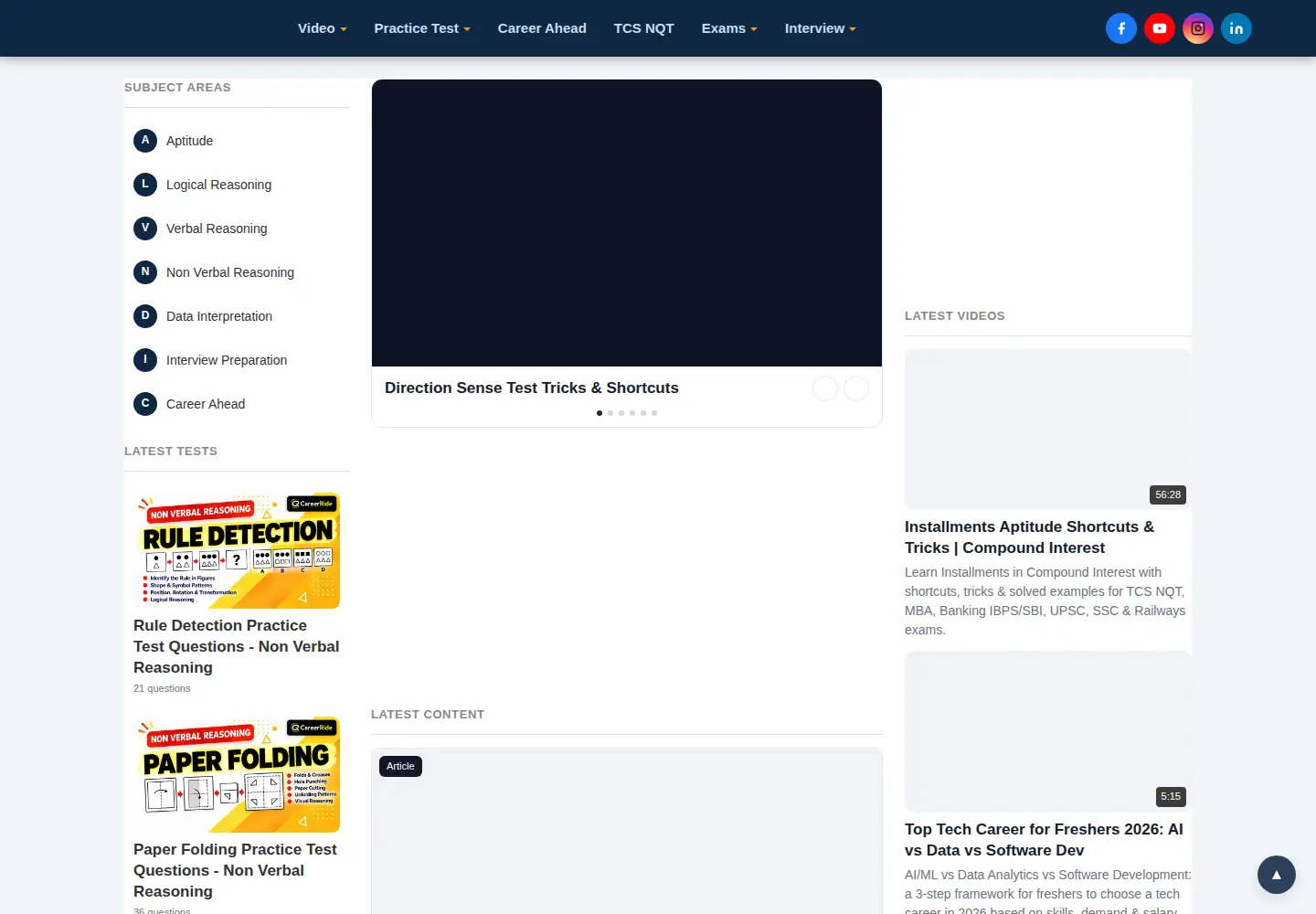Select the third carousel pagination dot
The height and width of the screenshot is (914, 1316).
click(x=621, y=413)
